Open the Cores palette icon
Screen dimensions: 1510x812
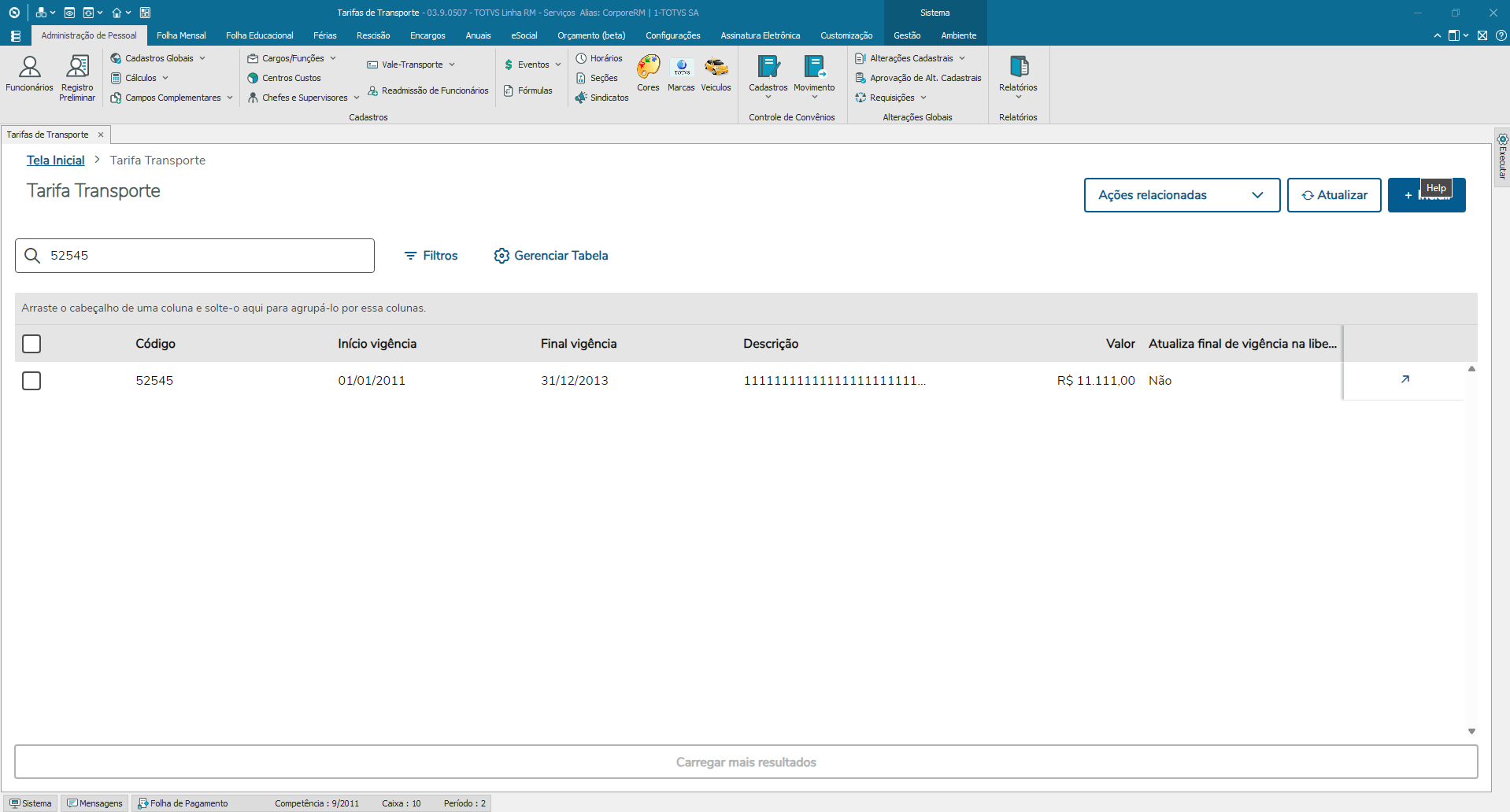click(x=648, y=74)
